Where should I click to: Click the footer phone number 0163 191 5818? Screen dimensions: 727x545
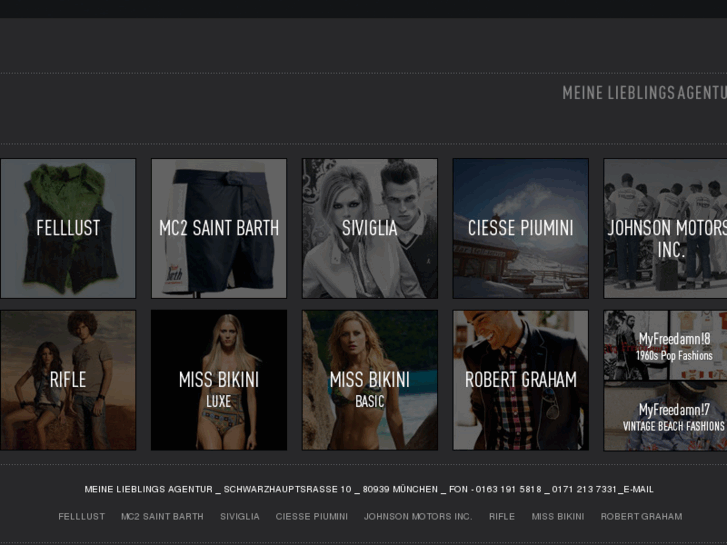(508, 489)
